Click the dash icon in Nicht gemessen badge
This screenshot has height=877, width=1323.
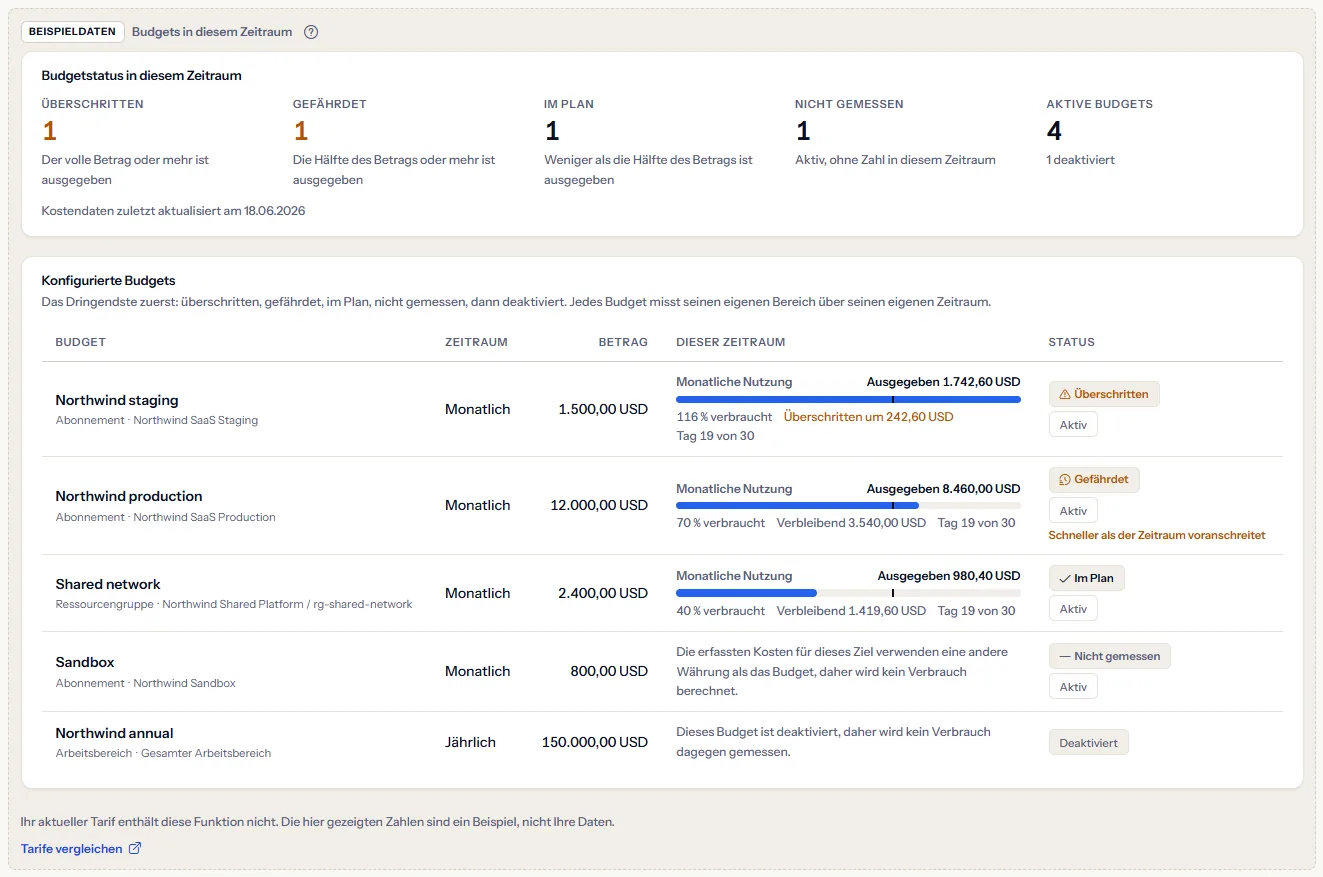pos(1064,656)
